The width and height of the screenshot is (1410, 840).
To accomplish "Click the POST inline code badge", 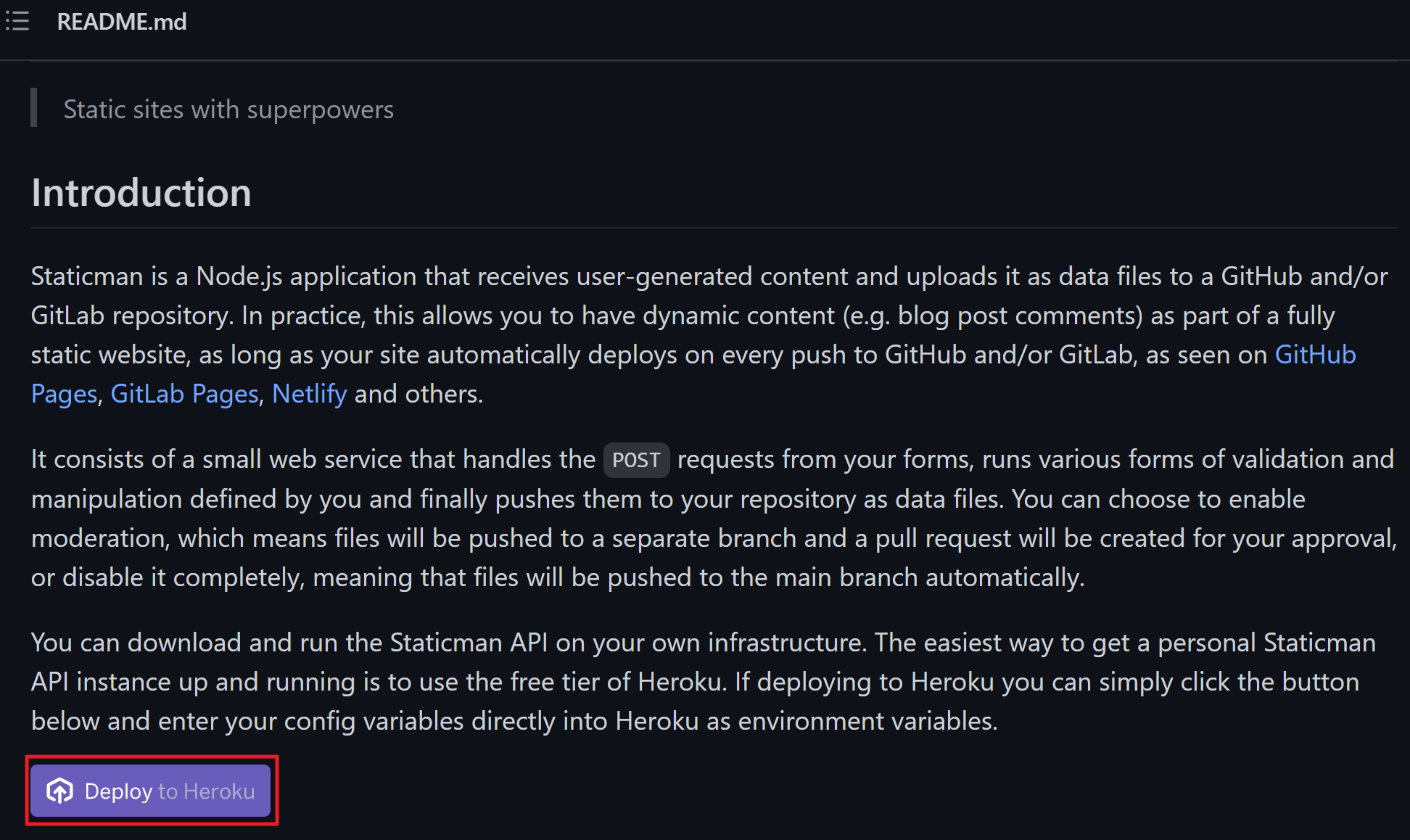I will click(636, 460).
